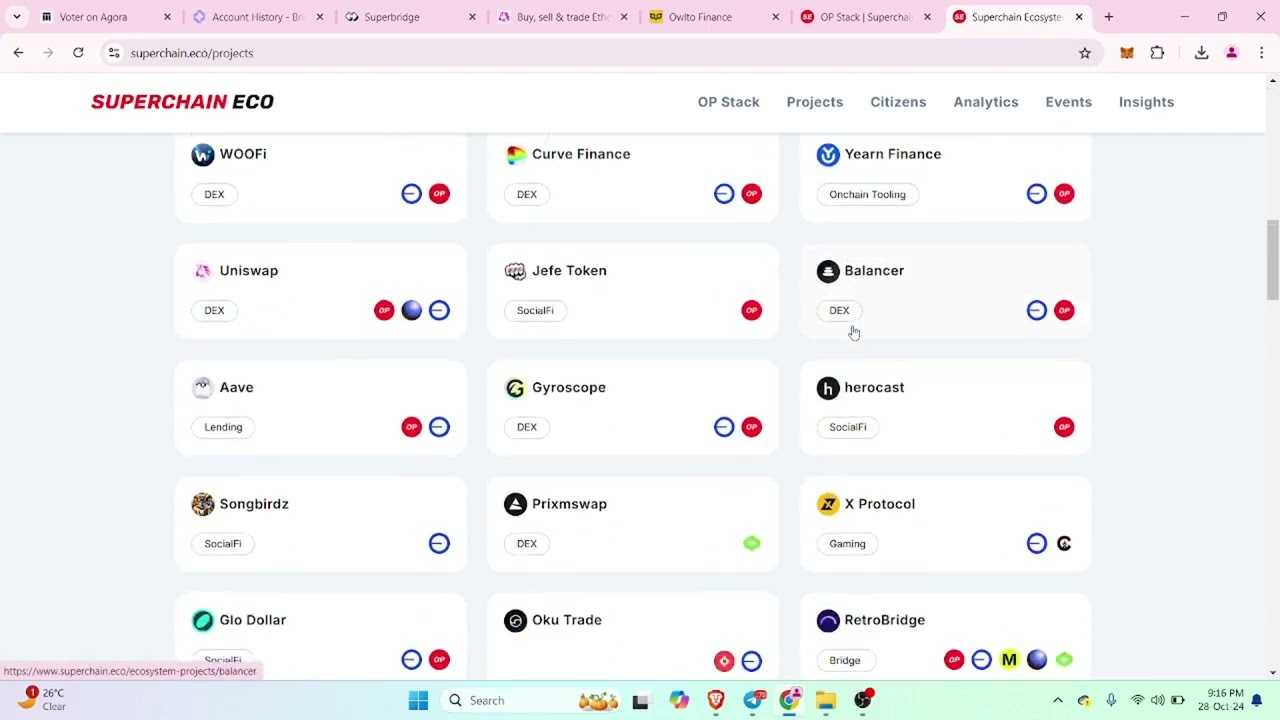
Task: Click the Prixmswap triangle logo
Action: (x=515, y=504)
